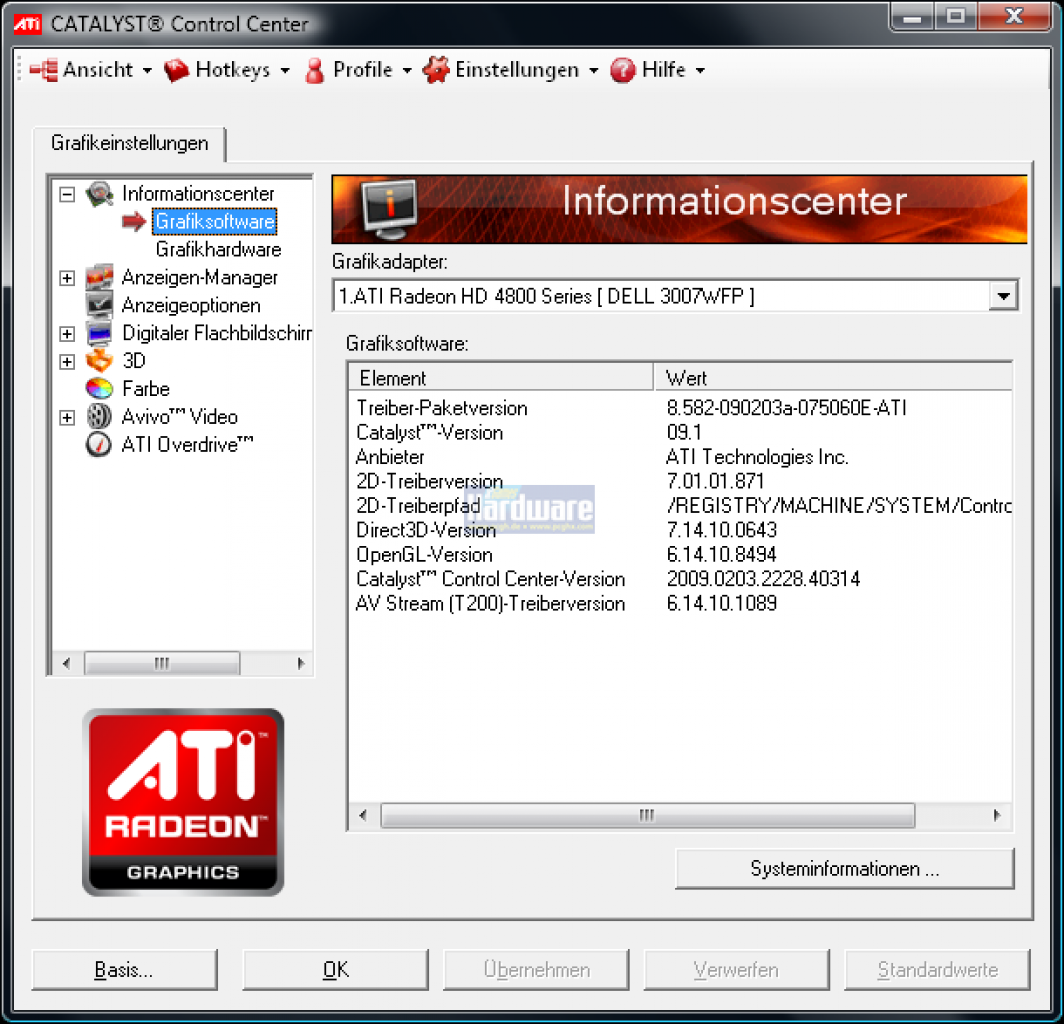1064x1024 pixels.
Task: Select the Treiber-Paketversion row
Action: tap(680, 408)
